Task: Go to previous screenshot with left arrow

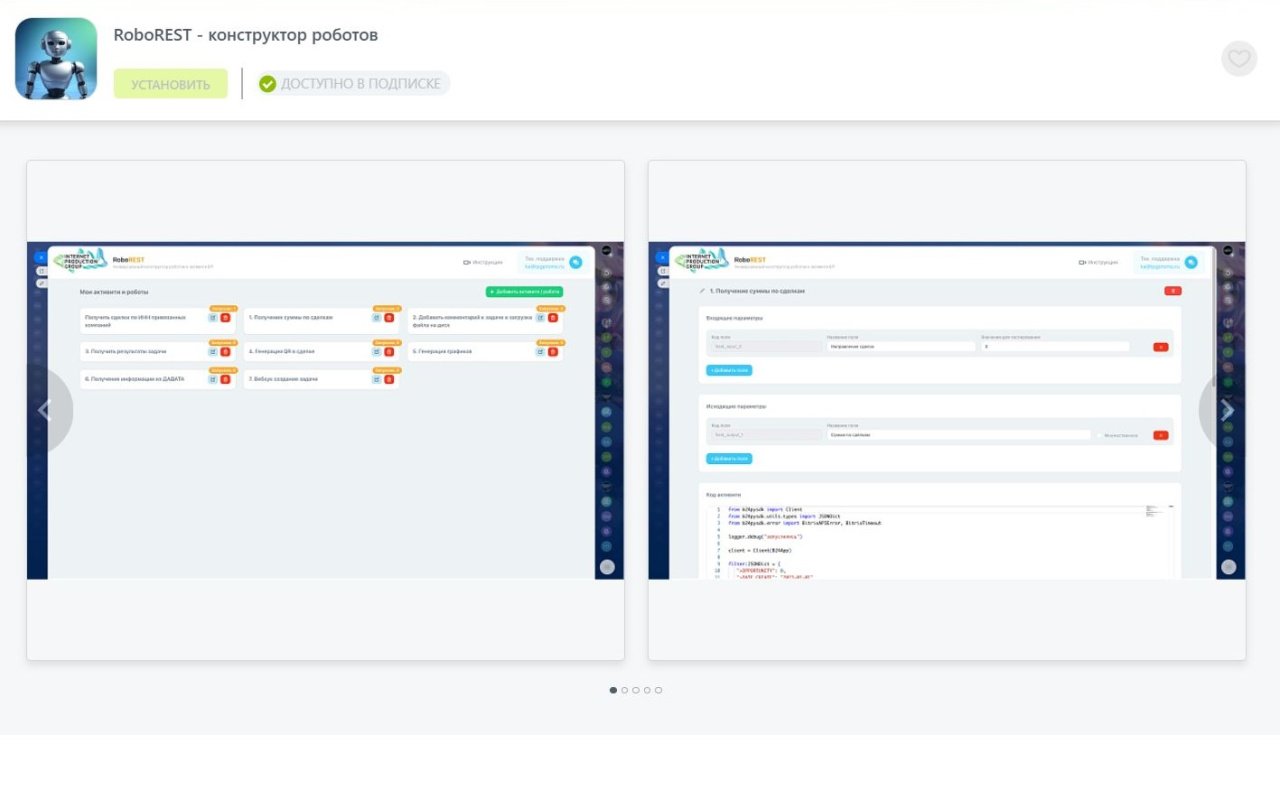Action: click(45, 410)
